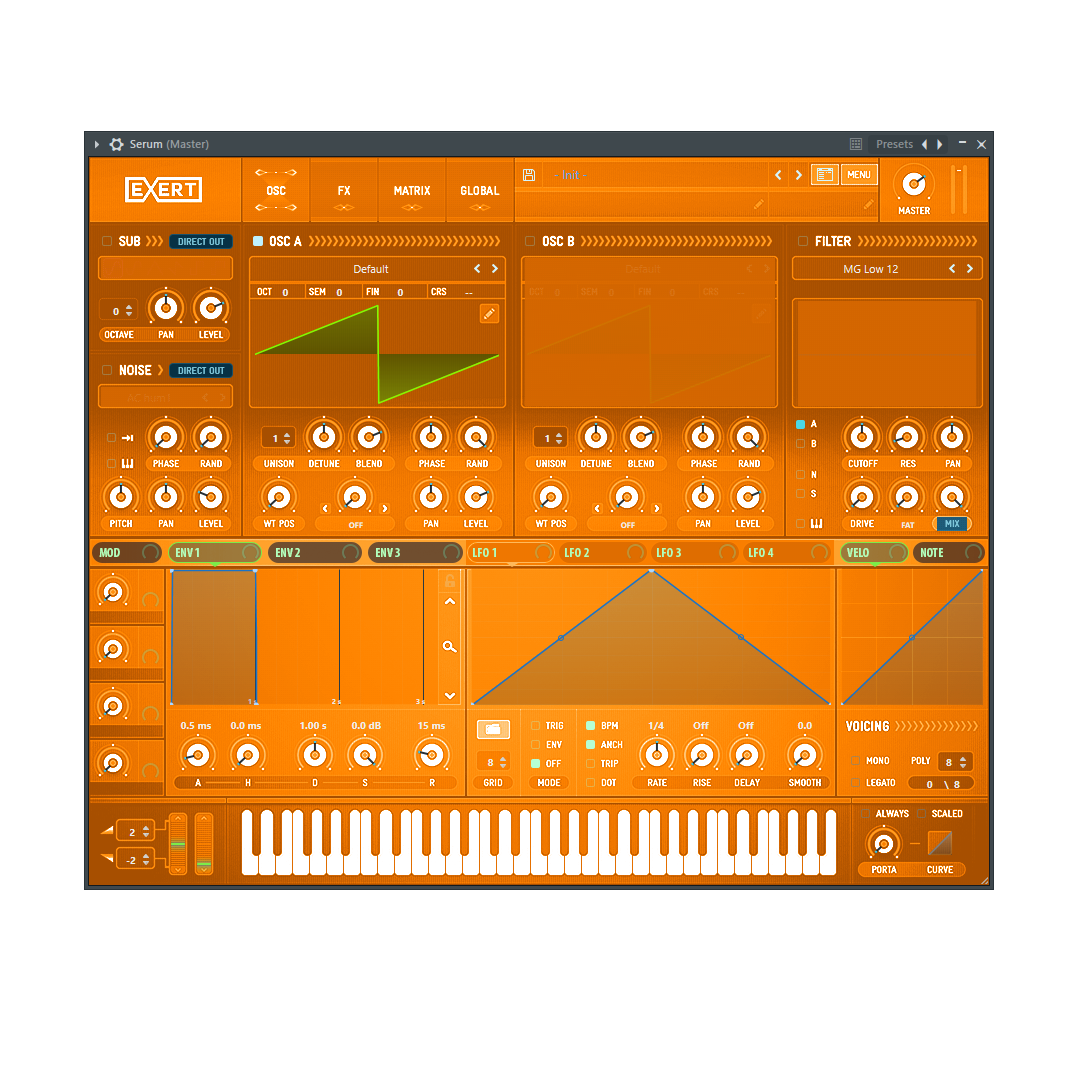Toggle the FILTER enable checkbox
This screenshot has height=1080, width=1080.
[803, 241]
